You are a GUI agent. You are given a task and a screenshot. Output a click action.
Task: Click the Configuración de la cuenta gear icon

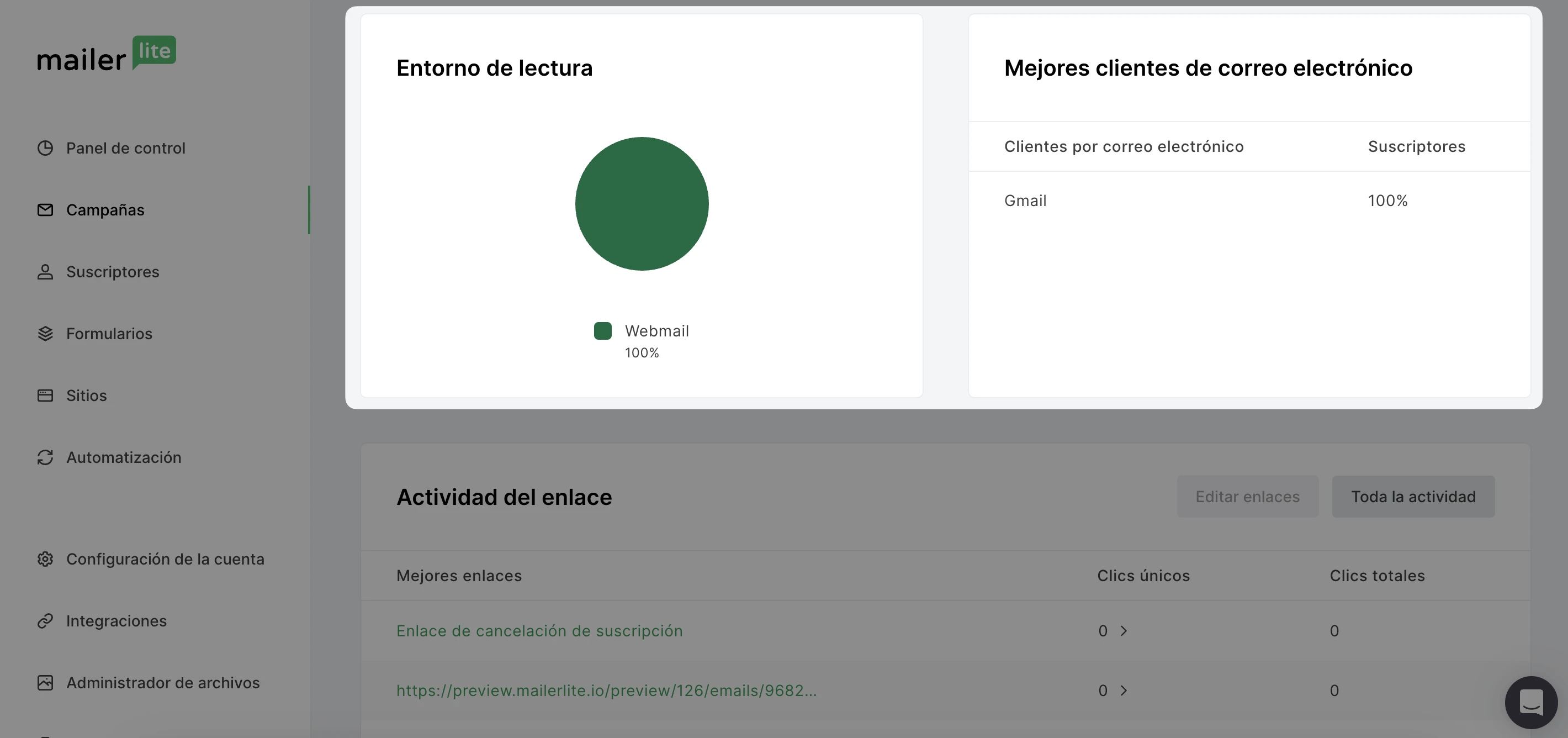[45, 559]
